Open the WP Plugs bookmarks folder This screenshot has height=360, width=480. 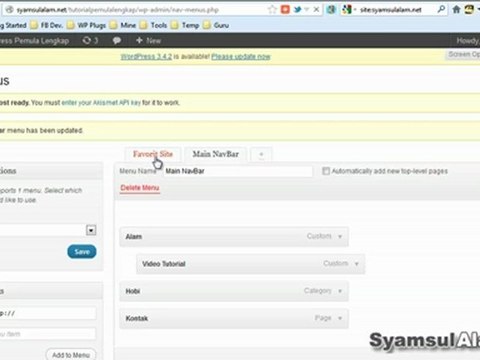pyautogui.click(x=86, y=25)
